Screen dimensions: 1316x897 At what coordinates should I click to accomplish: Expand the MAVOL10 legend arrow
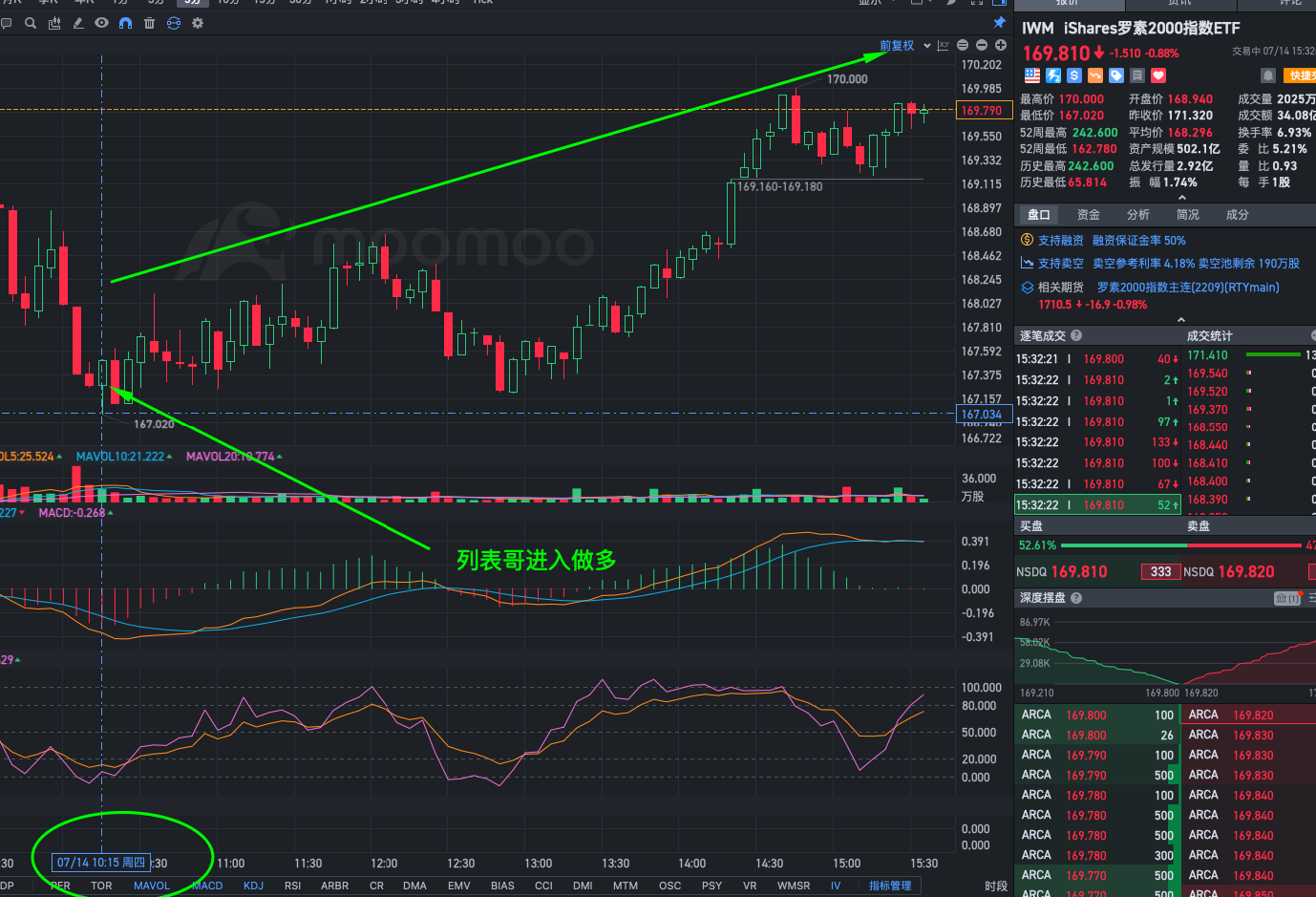tap(170, 457)
